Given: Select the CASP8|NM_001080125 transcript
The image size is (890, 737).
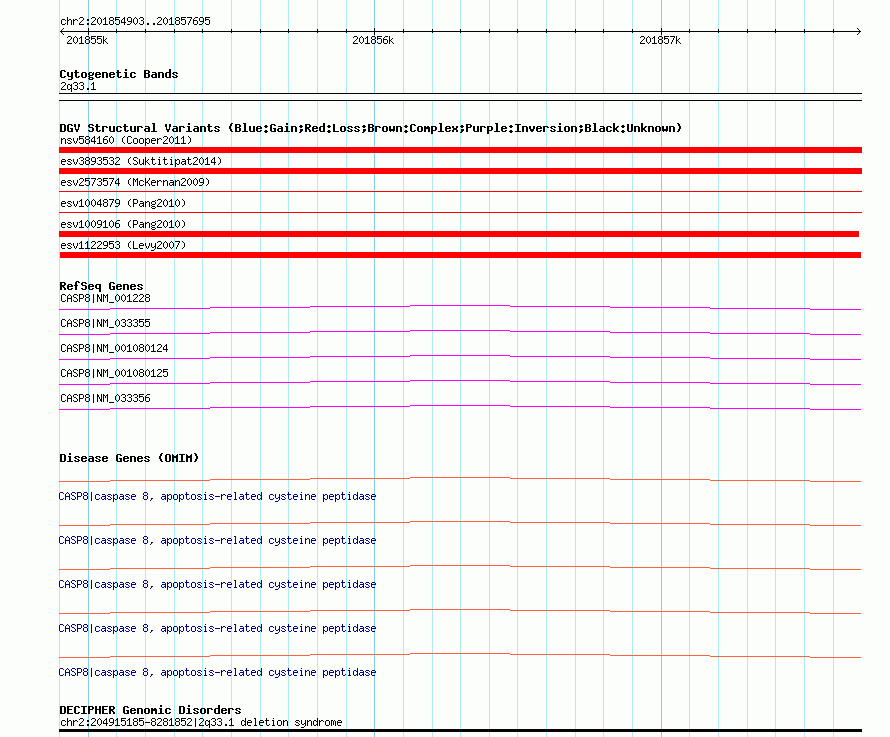Looking at the screenshot, I should point(114,373).
